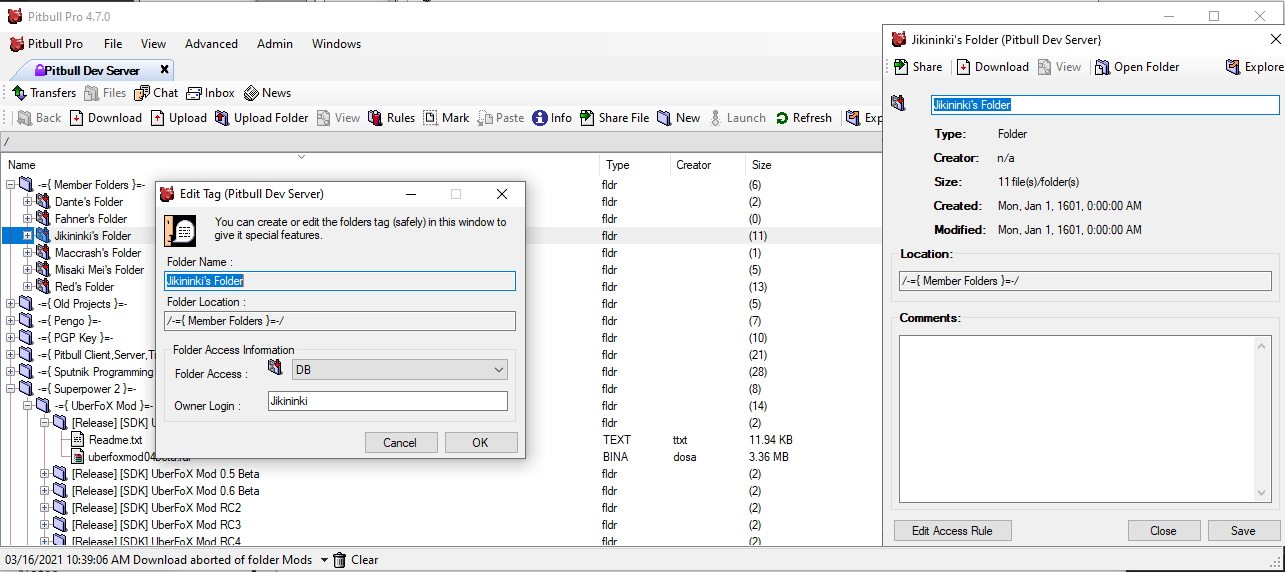Select Fahner's Folder in tree

pos(91,219)
